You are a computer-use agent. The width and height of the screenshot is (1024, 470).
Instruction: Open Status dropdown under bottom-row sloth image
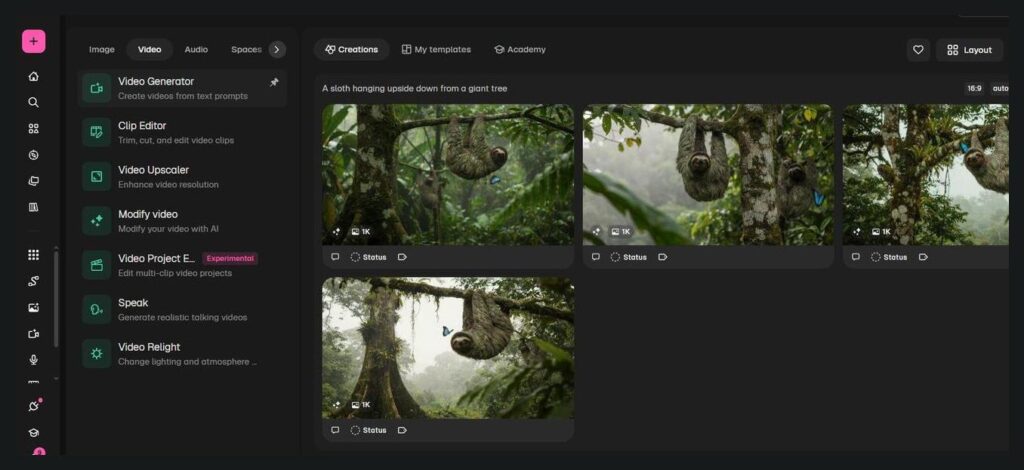[x=368, y=430]
